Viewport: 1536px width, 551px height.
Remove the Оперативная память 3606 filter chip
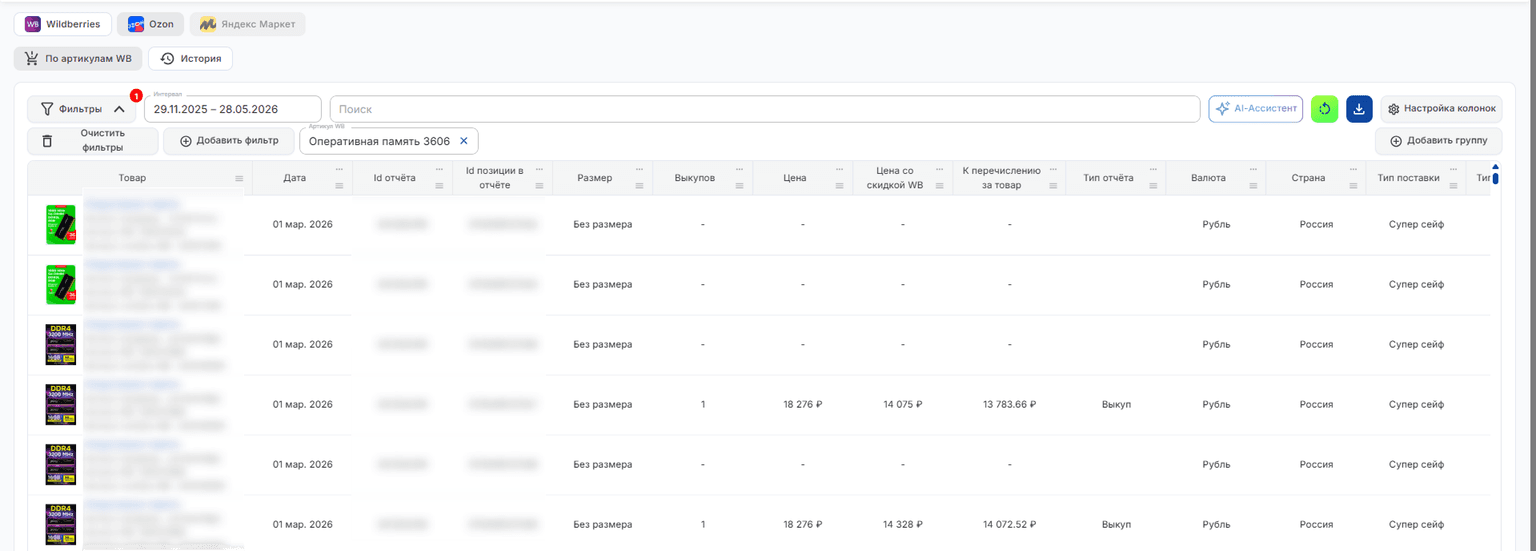pos(464,141)
